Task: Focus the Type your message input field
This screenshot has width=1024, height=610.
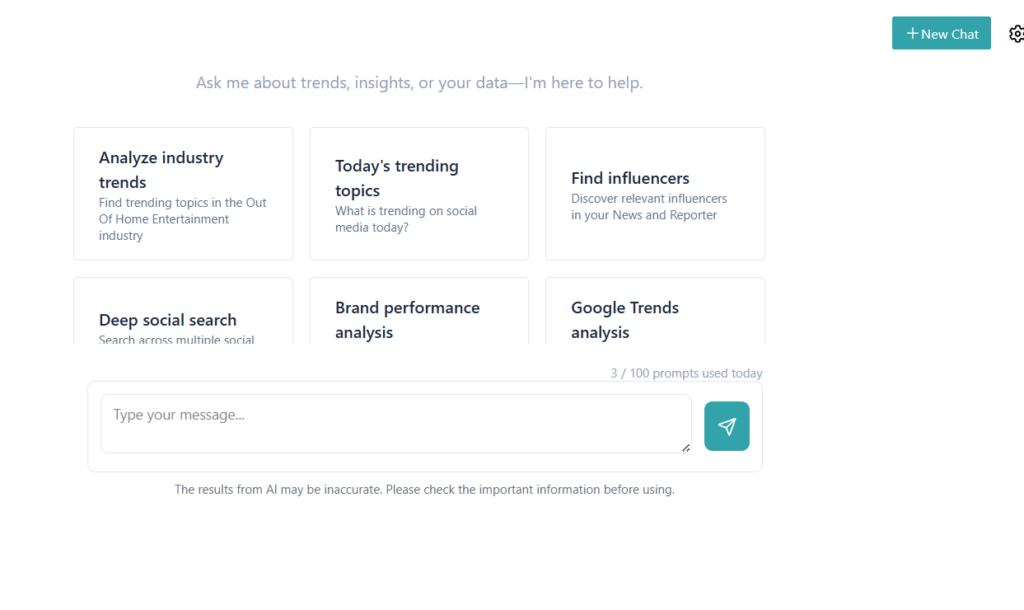Action: pyautogui.click(x=395, y=423)
